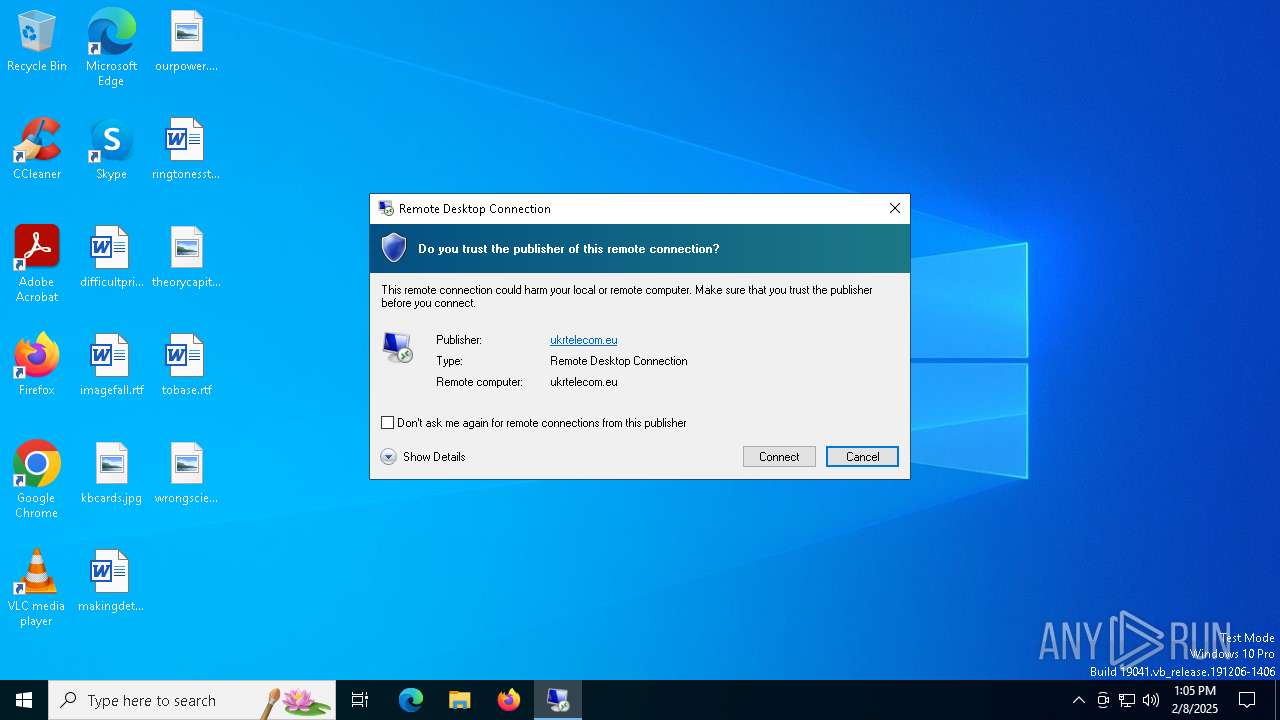
Task: Open the network status tray icon
Action: coord(1127,700)
